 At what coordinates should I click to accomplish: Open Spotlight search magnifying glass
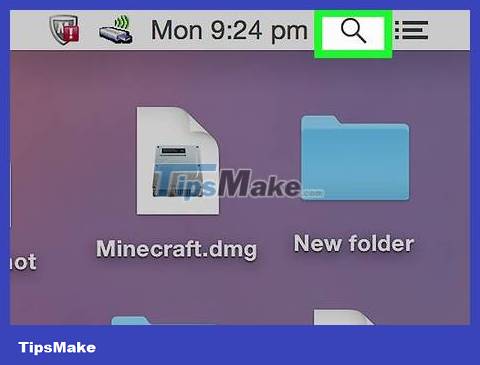353,31
